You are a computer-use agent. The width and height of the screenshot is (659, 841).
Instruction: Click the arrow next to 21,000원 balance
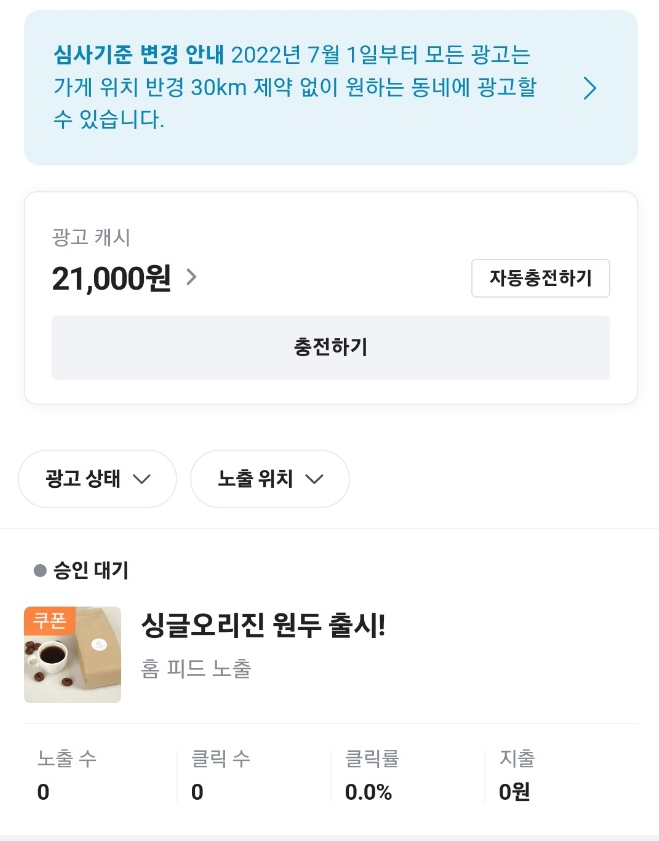pyautogui.click(x=190, y=278)
